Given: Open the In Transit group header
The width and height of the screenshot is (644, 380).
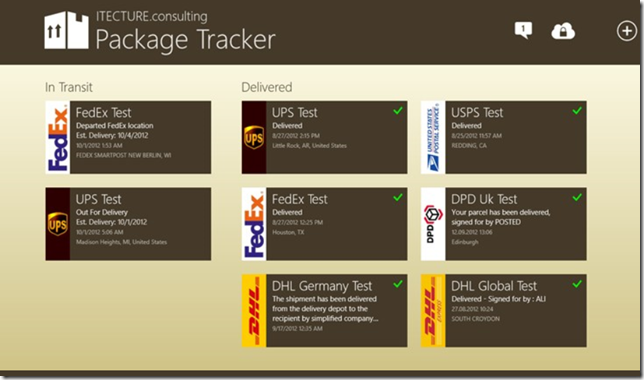Looking at the screenshot, I should (x=69, y=87).
